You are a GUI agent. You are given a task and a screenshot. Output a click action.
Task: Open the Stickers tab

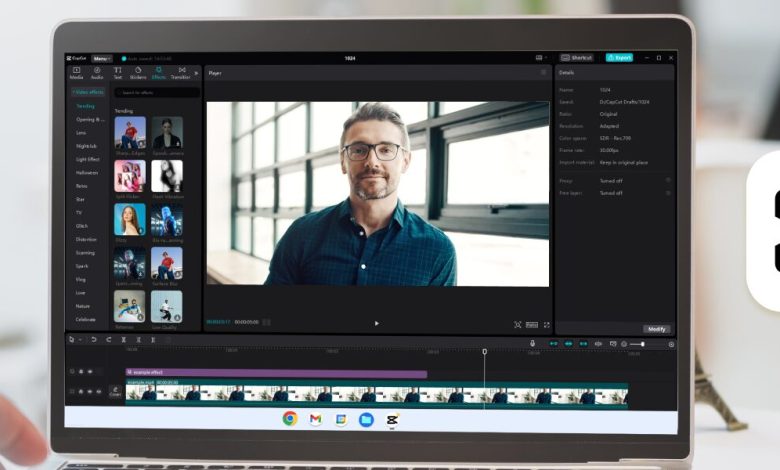pos(138,73)
